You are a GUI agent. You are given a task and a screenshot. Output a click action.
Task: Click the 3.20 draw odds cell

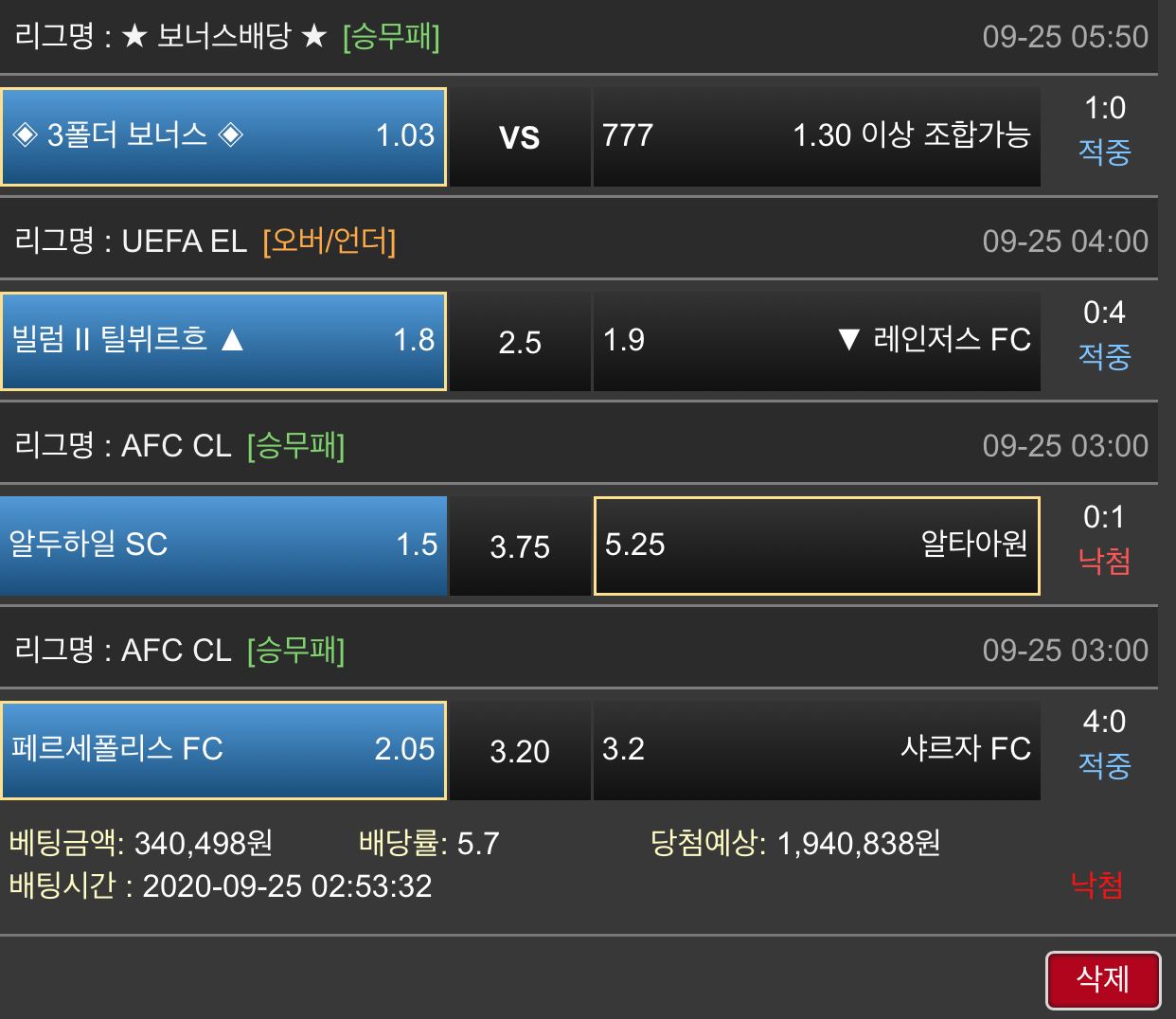tap(520, 751)
